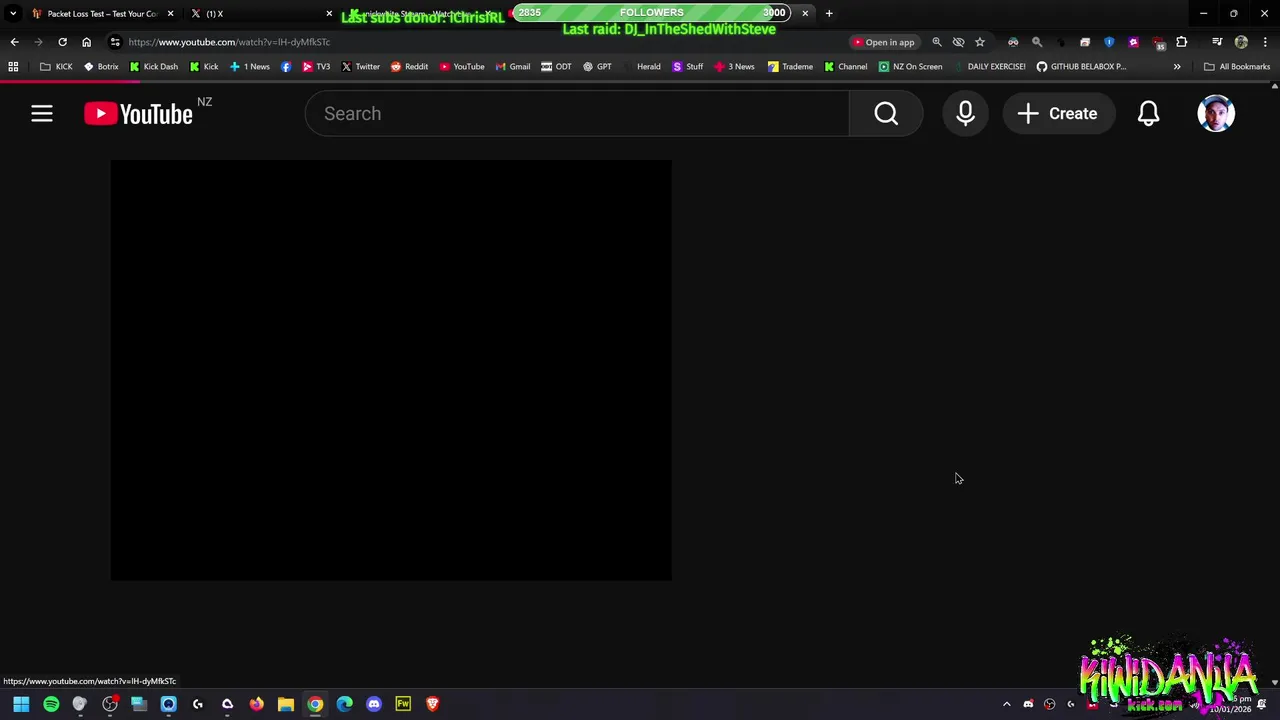This screenshot has width=1280, height=720.
Task: Open File Explorer from taskbar
Action: click(x=286, y=704)
